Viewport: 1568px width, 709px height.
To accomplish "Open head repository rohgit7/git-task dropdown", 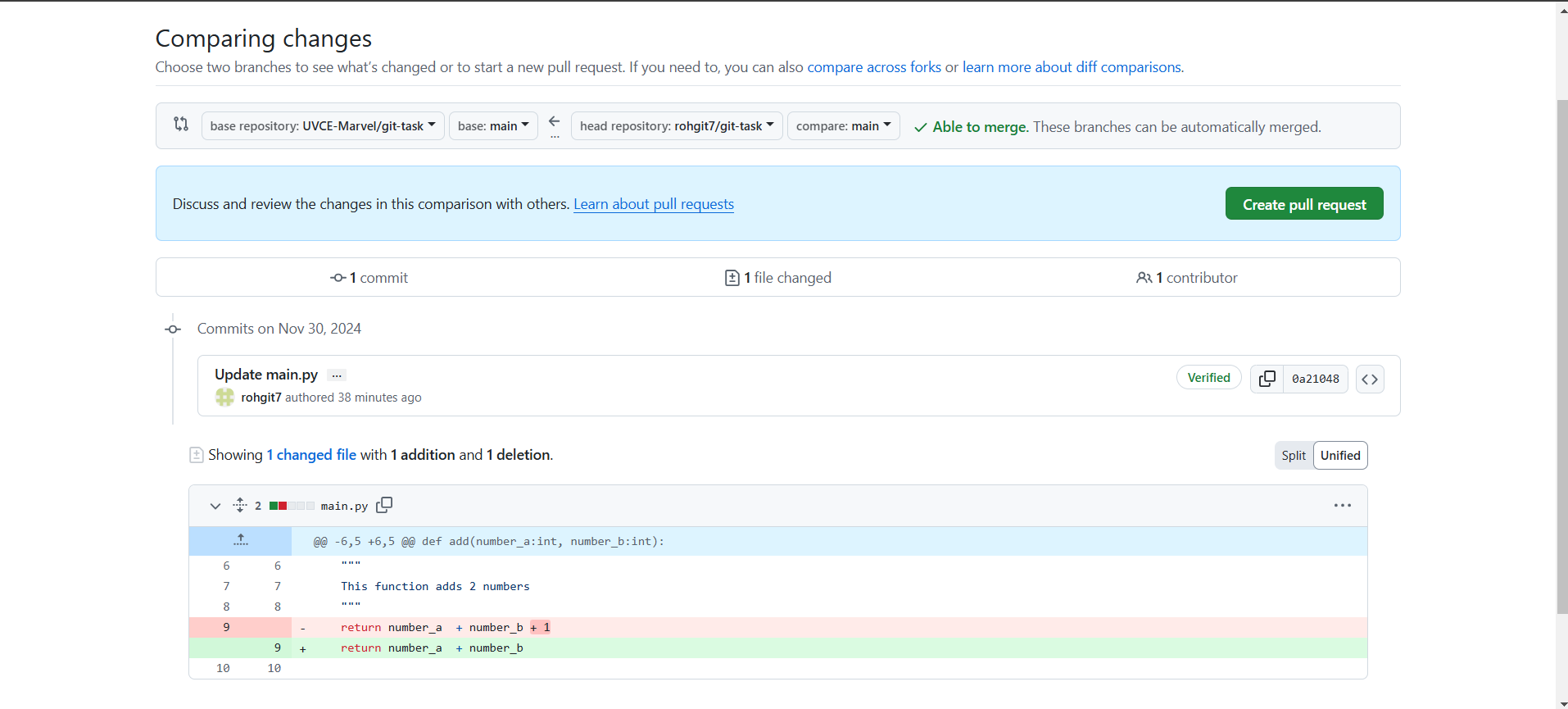I will 677,125.
